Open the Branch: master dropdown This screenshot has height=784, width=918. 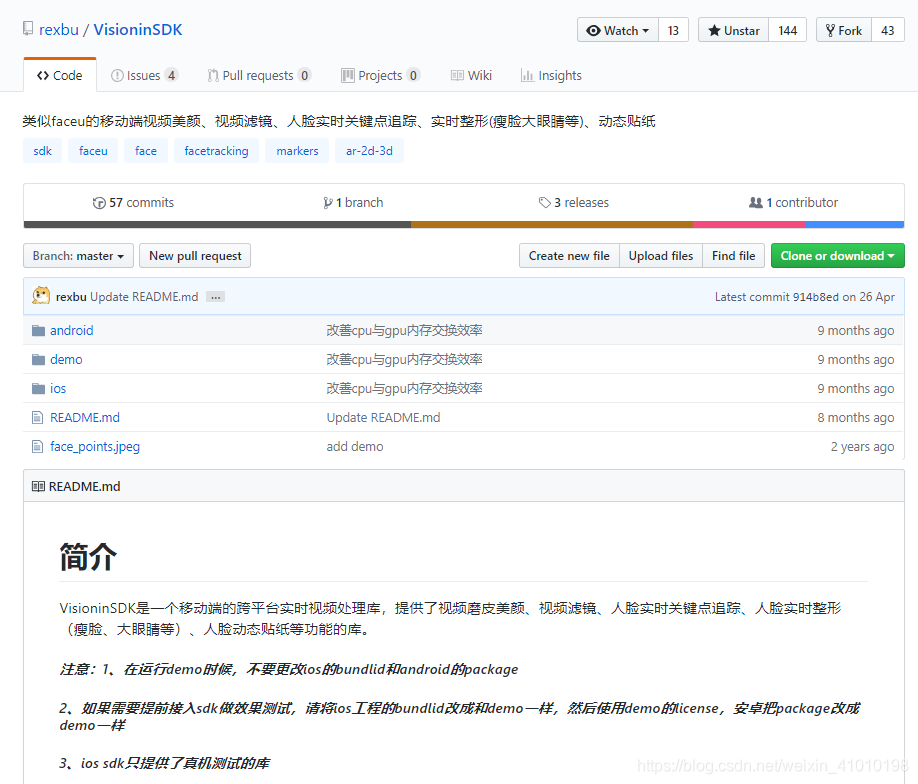pyautogui.click(x=78, y=256)
